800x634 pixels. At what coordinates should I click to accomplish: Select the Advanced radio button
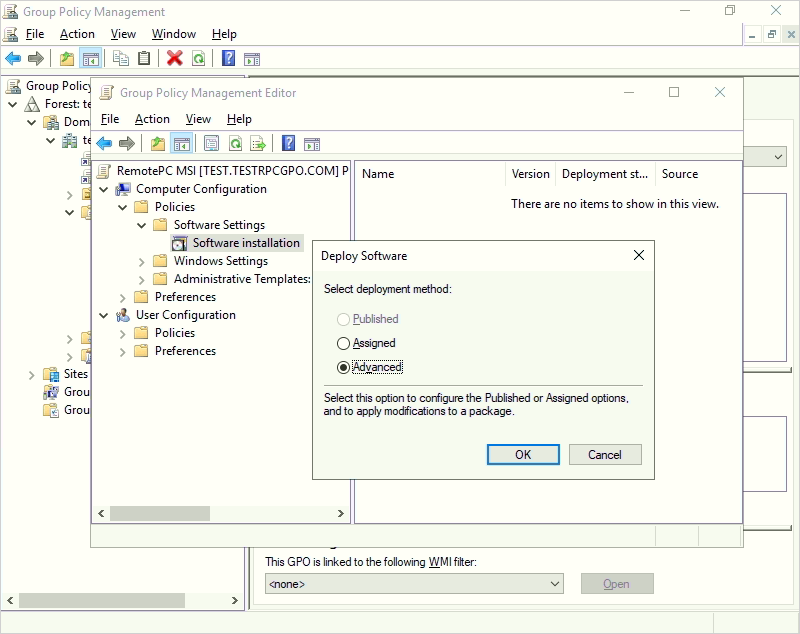coord(344,367)
